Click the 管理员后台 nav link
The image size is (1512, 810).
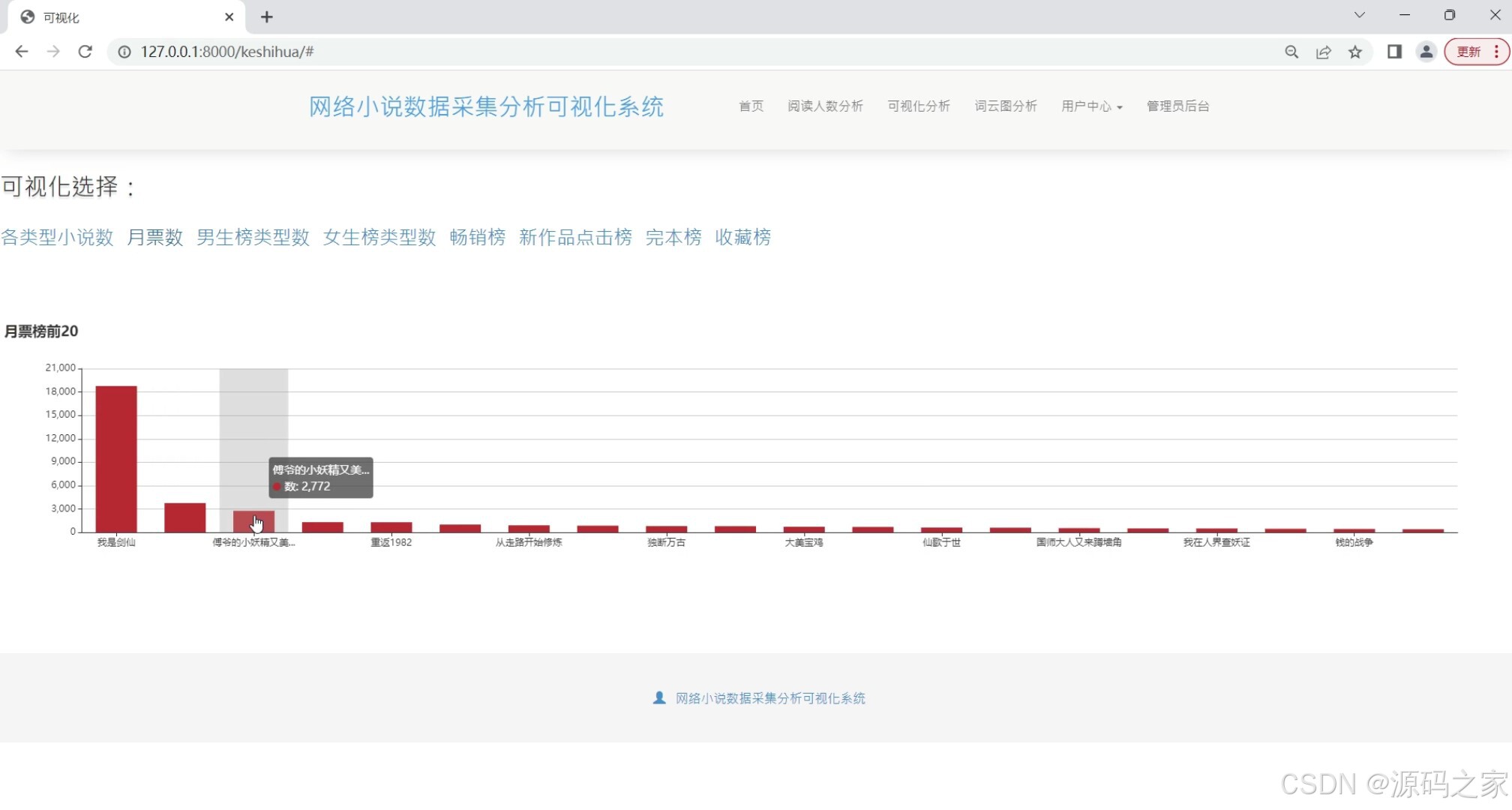[1177, 106]
